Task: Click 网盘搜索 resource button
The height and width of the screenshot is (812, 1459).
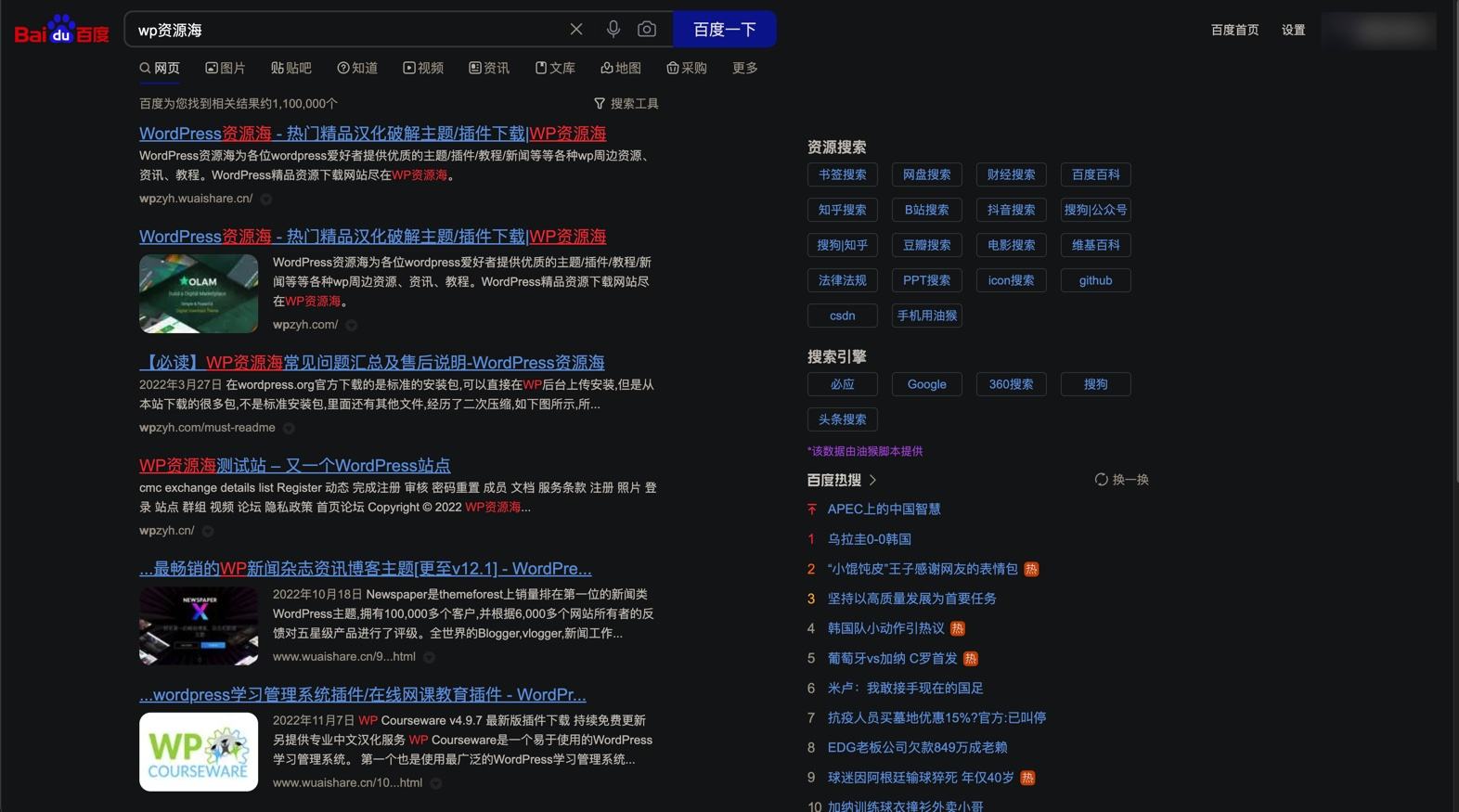Action: (x=927, y=174)
